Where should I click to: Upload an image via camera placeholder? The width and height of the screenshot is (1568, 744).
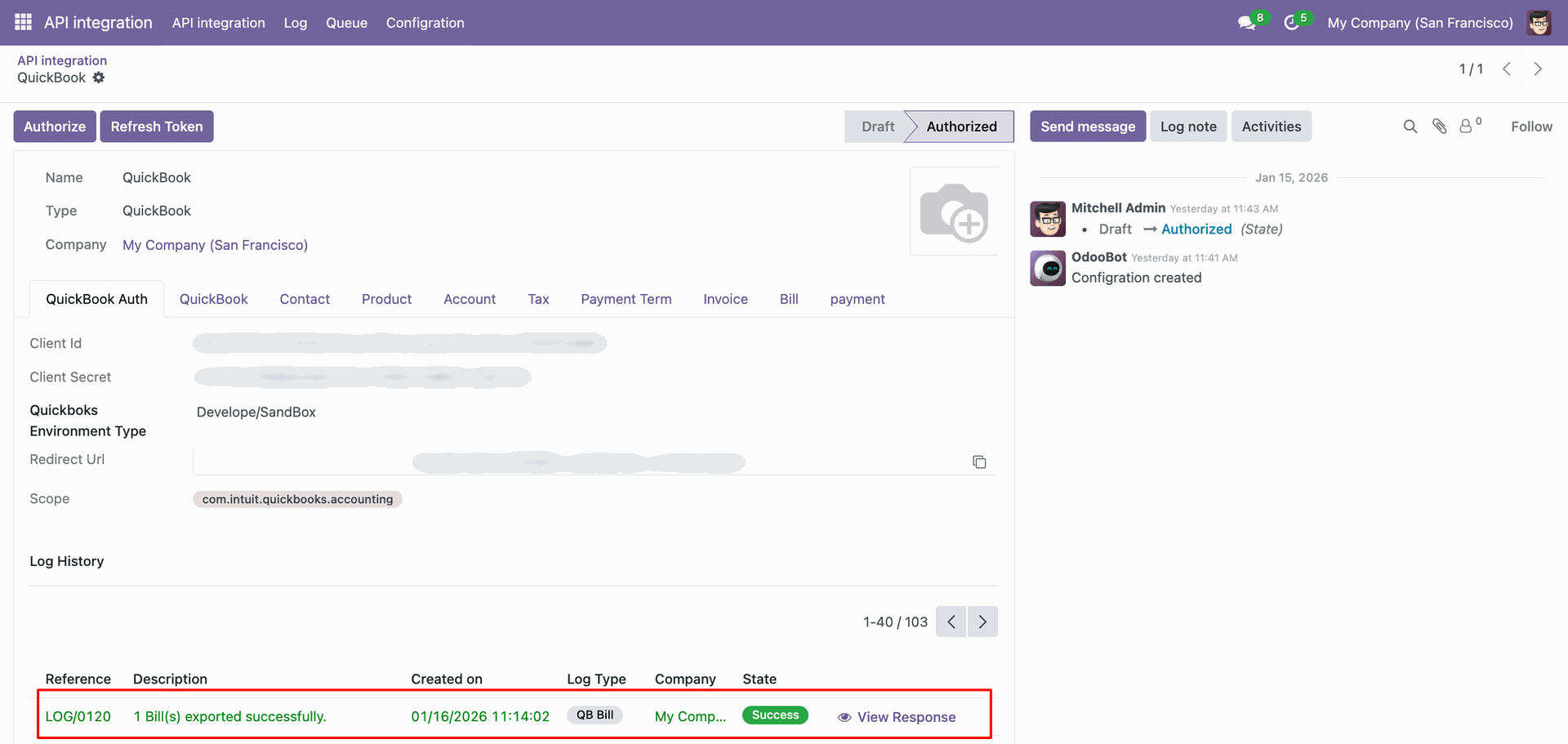[x=954, y=212]
